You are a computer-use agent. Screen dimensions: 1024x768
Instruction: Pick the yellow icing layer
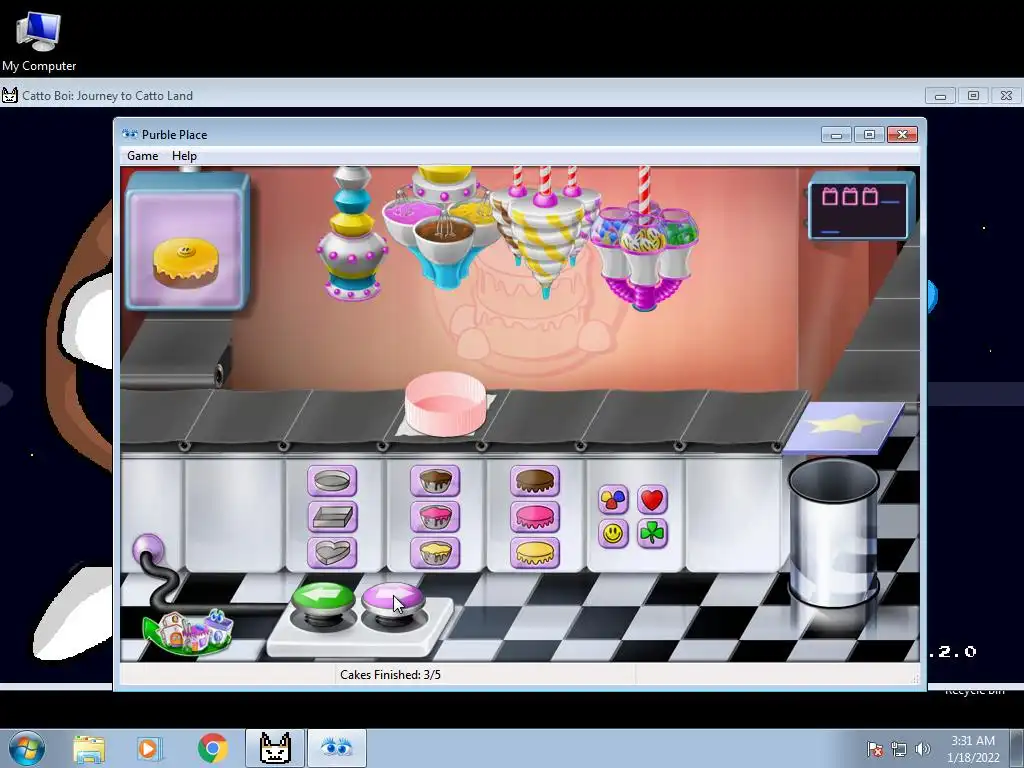pyautogui.click(x=535, y=553)
